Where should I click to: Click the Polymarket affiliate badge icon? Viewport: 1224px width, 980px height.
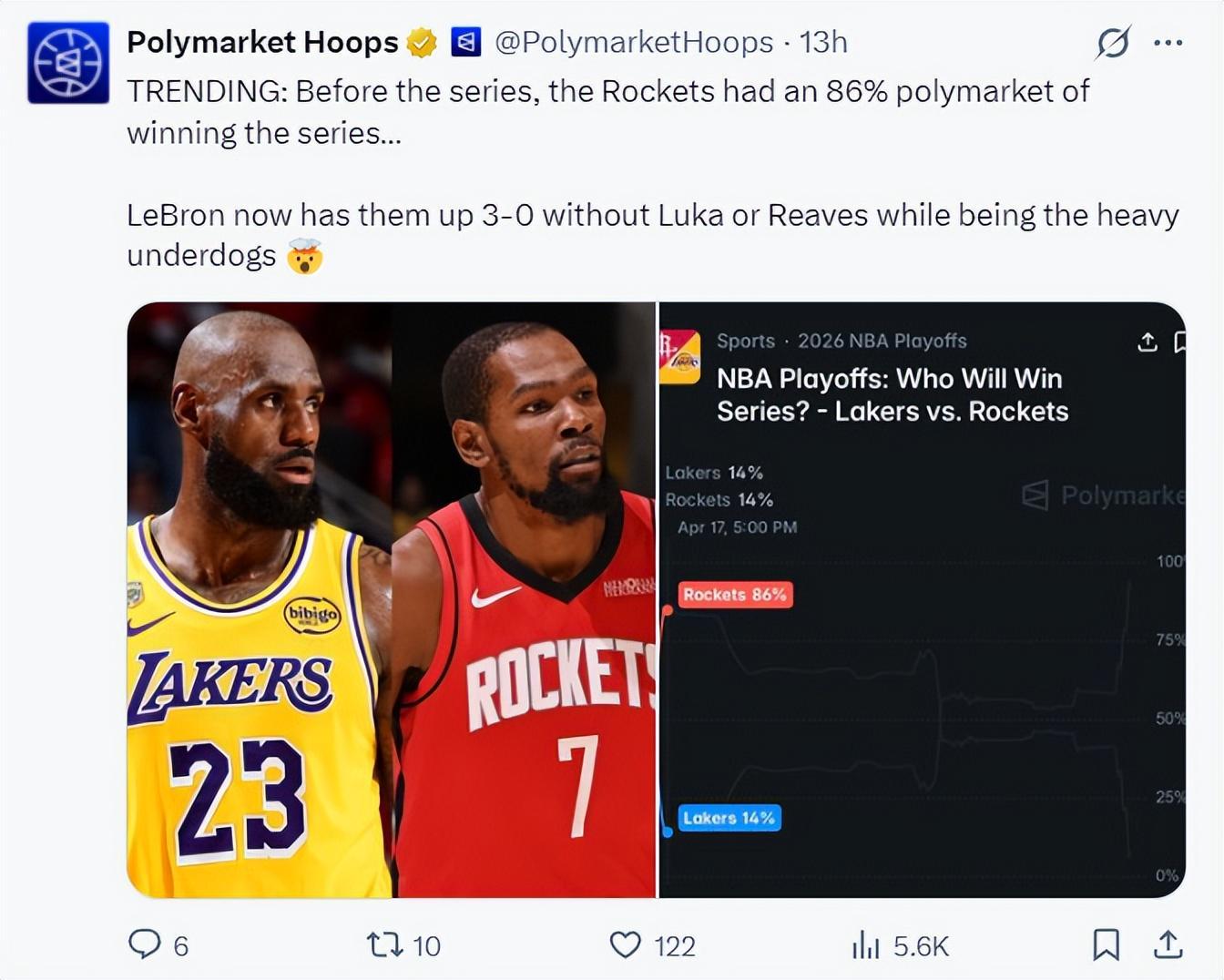tap(466, 42)
